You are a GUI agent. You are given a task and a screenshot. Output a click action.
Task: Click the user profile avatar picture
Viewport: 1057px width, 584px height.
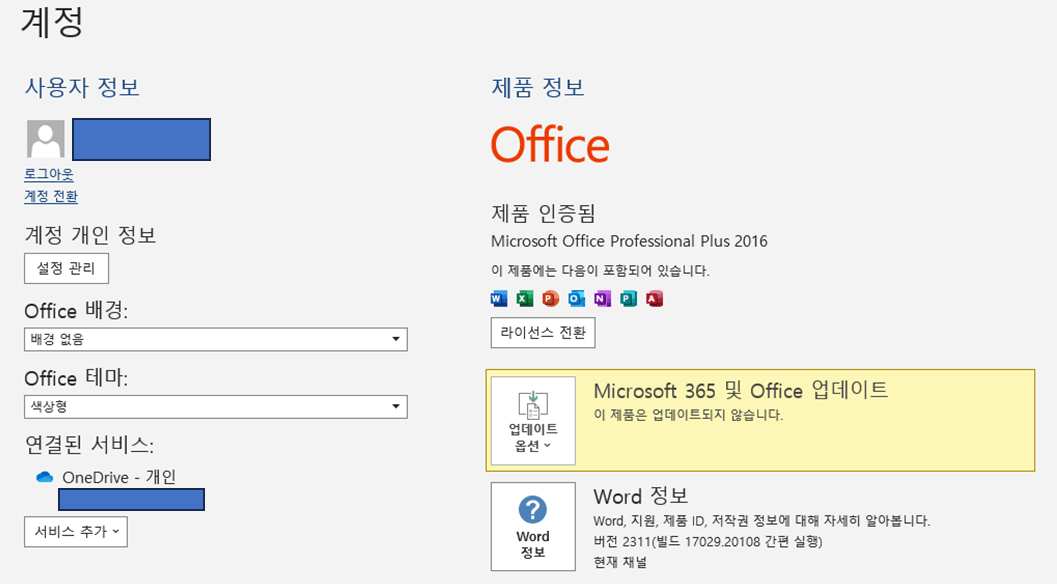coord(46,139)
